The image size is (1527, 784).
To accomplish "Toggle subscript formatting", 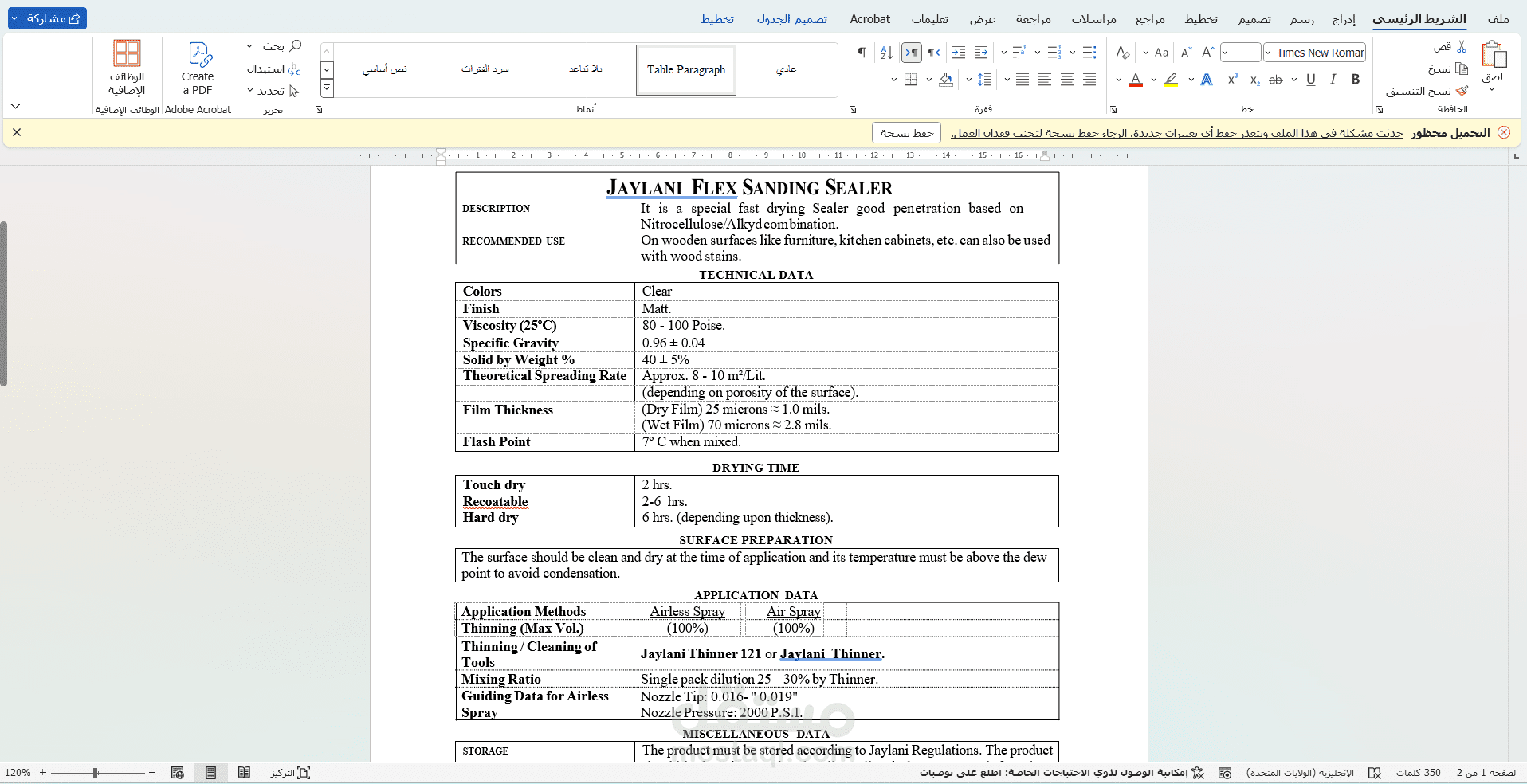I will point(1255,80).
